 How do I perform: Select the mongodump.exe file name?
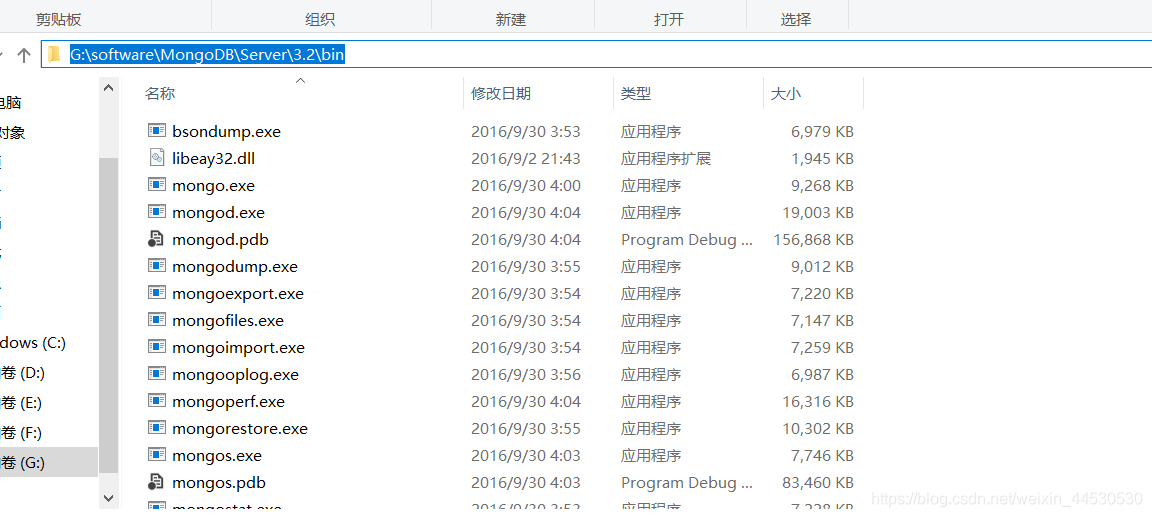click(x=235, y=267)
